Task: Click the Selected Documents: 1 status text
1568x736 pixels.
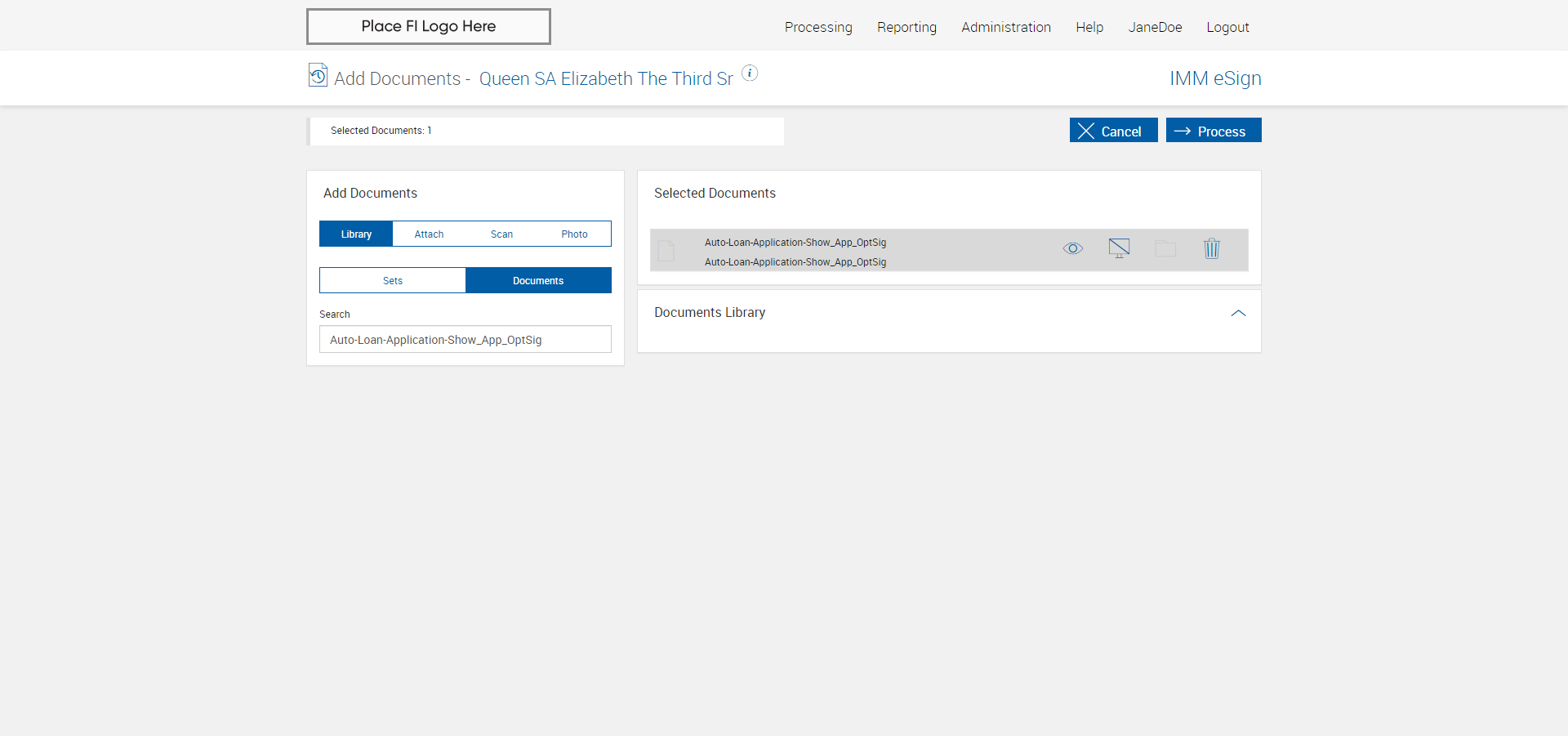Action: click(381, 131)
